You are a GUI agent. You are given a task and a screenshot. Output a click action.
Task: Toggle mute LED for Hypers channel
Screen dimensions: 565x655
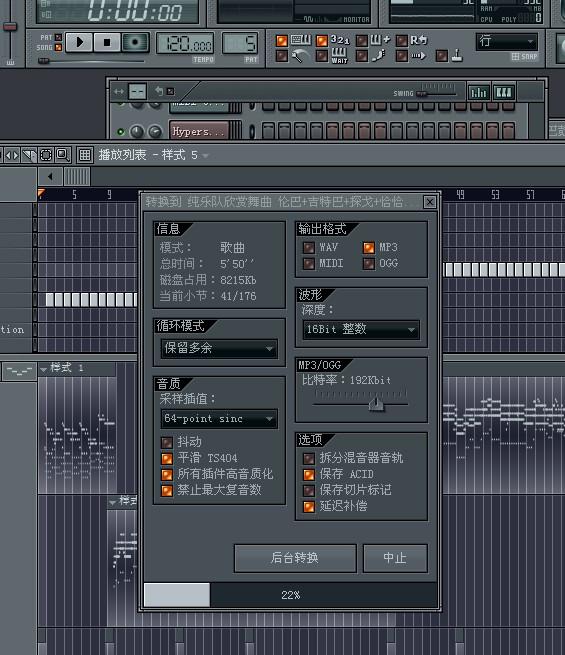[121, 132]
